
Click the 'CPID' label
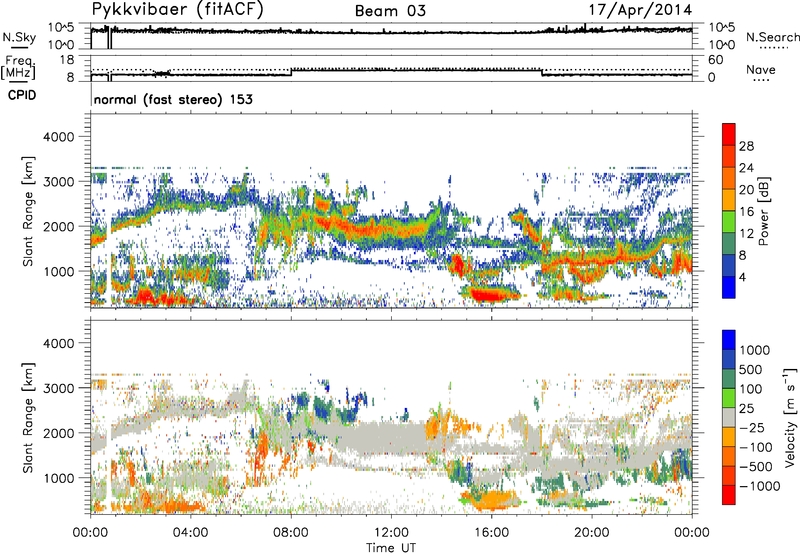[22, 95]
